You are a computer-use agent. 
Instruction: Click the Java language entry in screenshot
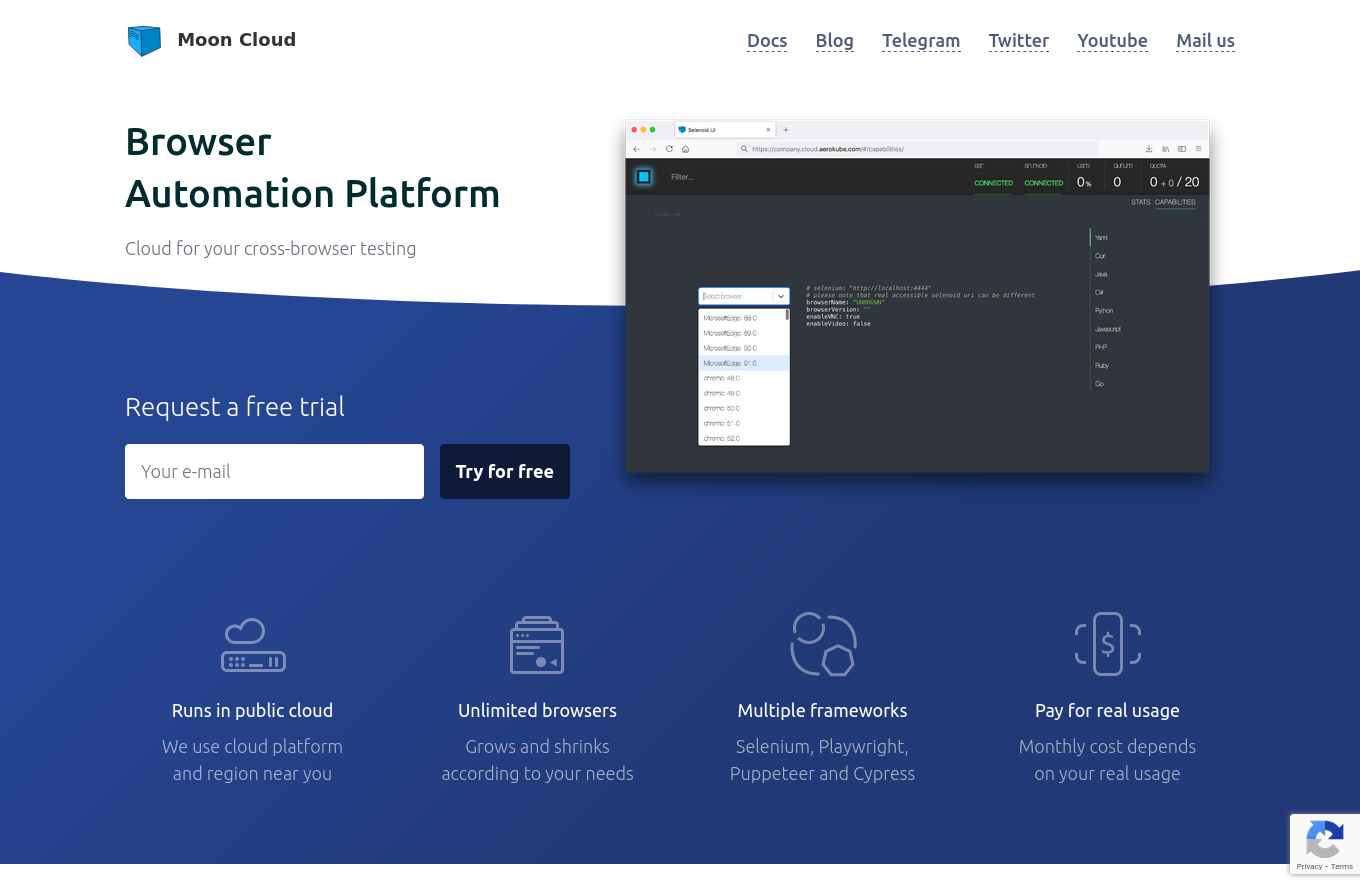pos(1101,274)
